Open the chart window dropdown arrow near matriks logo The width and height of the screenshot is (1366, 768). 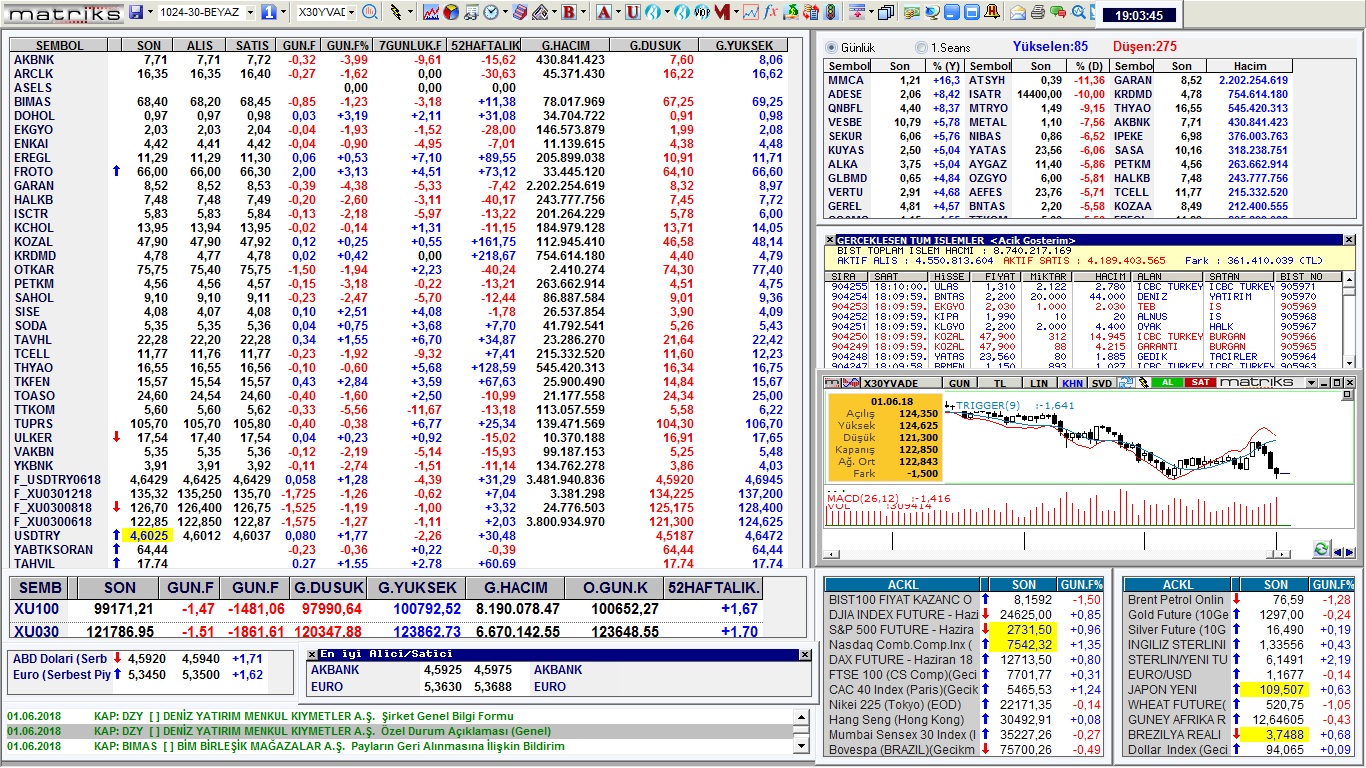1311,383
